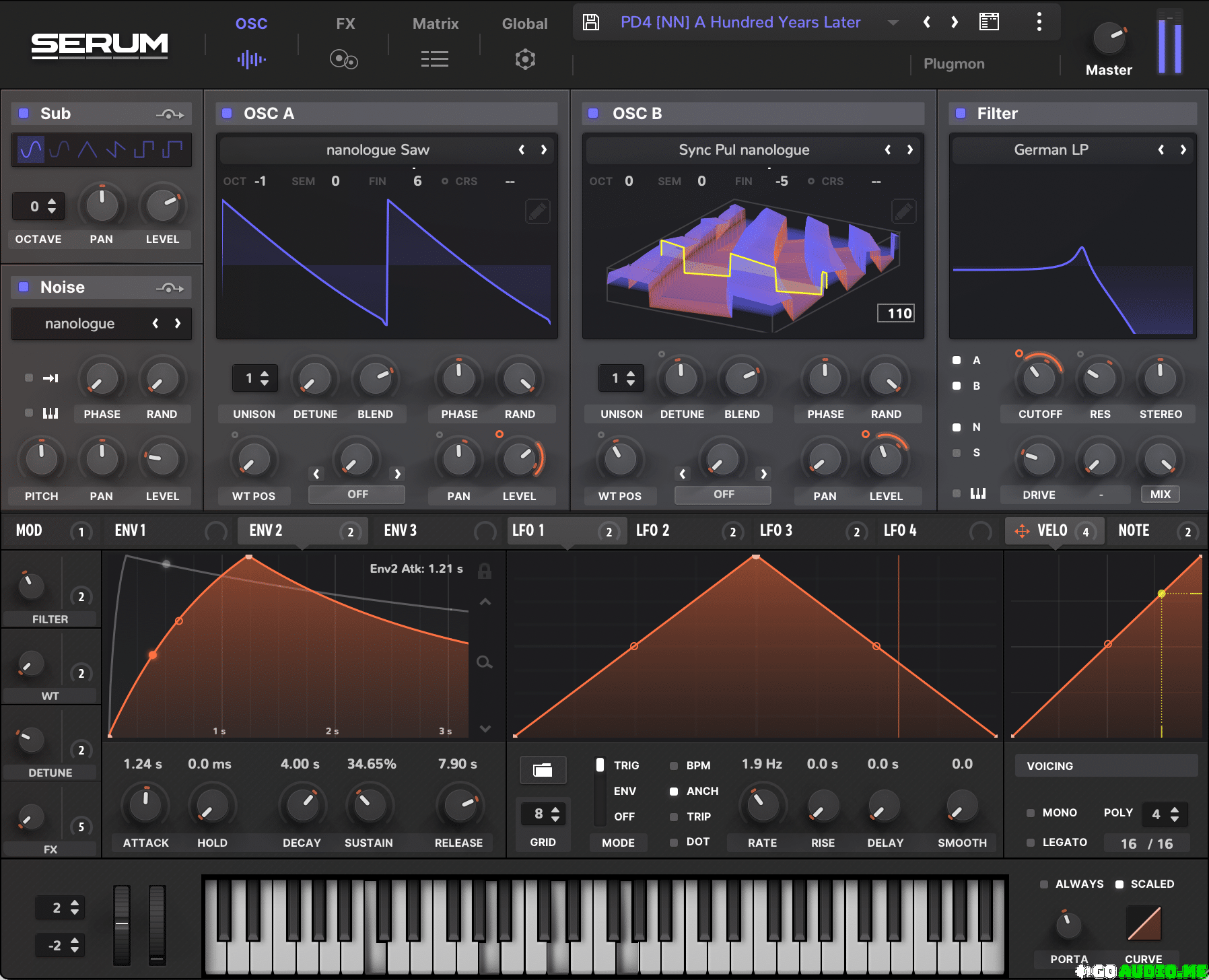Enable MONO voicing checkbox
Image resolution: width=1209 pixels, height=980 pixels.
pyautogui.click(x=1031, y=813)
